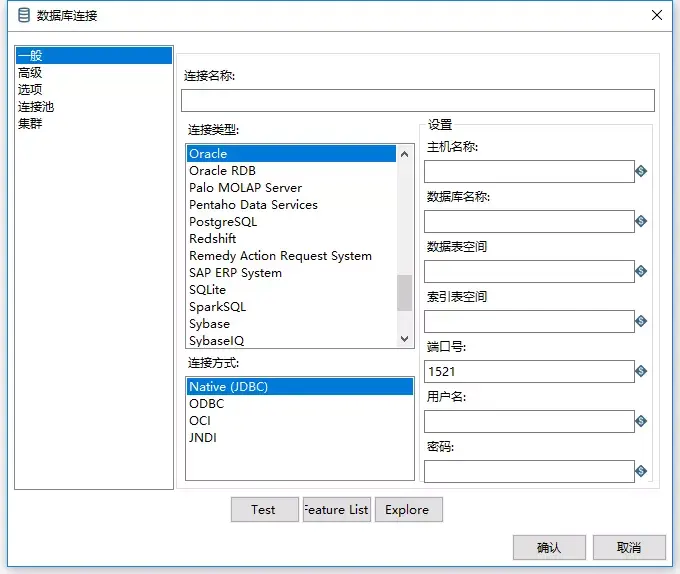Viewport: 680px width, 574px height.
Task: Select Sybase connection type
Action: coord(291,324)
